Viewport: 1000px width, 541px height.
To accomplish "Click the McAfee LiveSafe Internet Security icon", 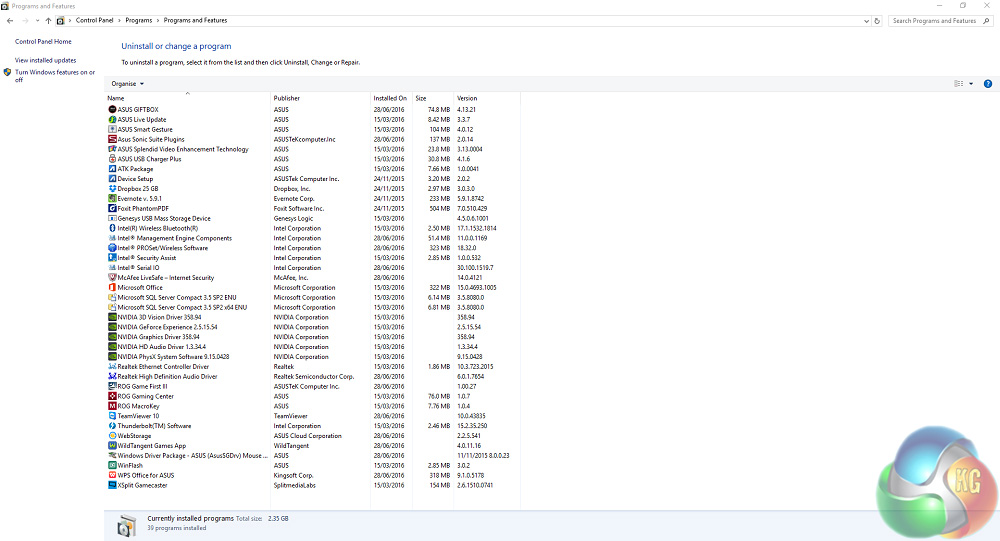I will [x=112, y=278].
